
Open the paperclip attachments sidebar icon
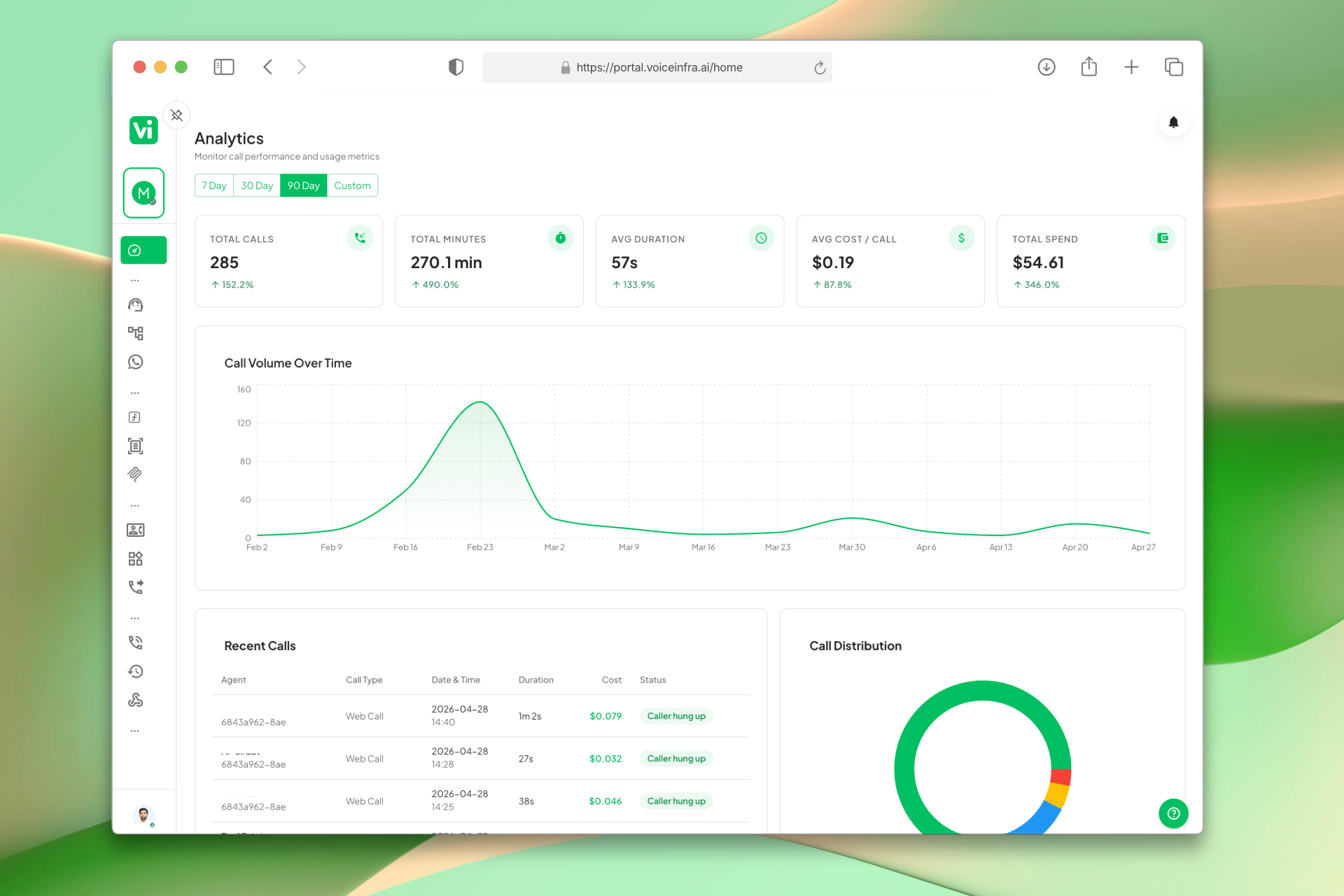(135, 475)
